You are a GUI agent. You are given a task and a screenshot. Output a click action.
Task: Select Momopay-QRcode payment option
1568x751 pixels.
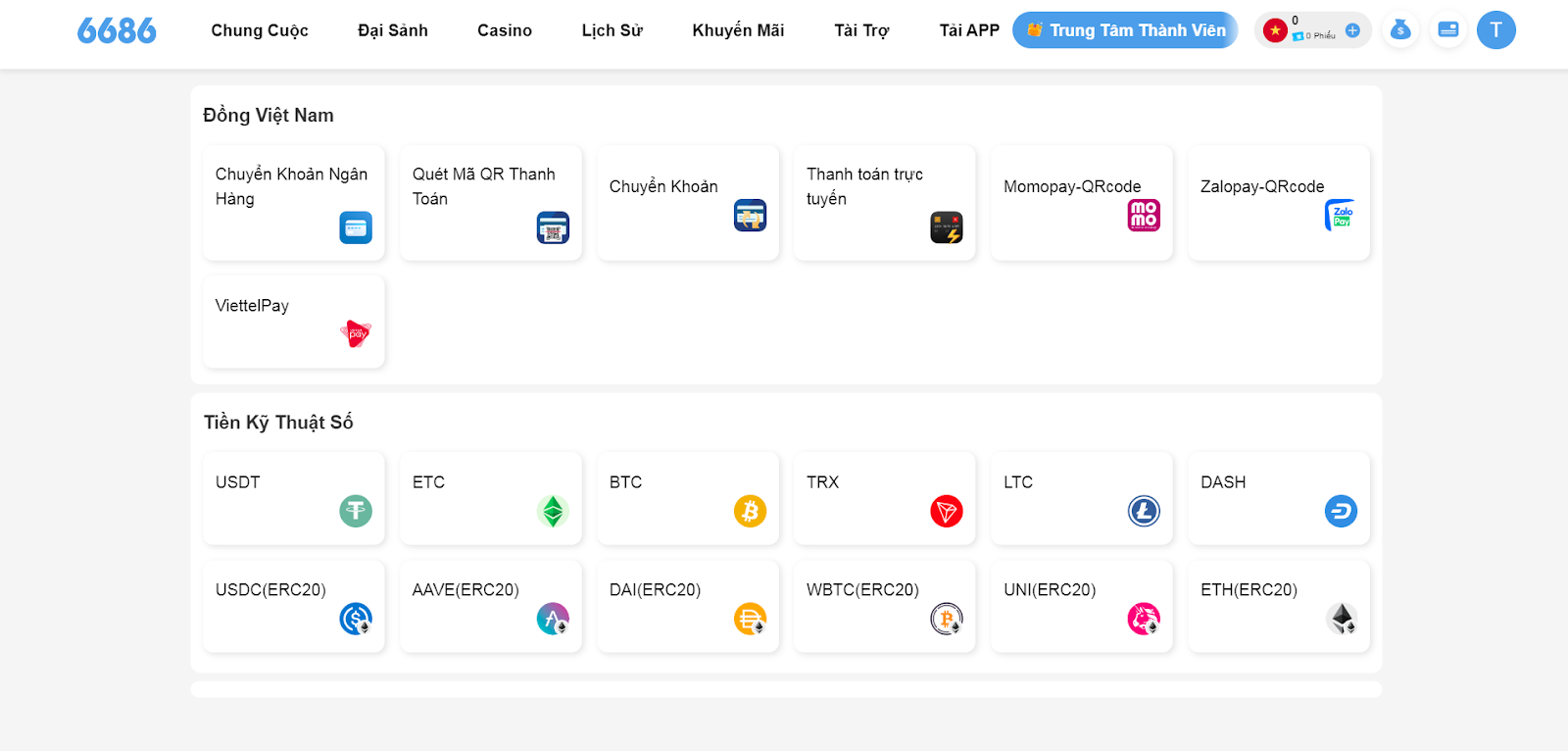(x=1082, y=203)
